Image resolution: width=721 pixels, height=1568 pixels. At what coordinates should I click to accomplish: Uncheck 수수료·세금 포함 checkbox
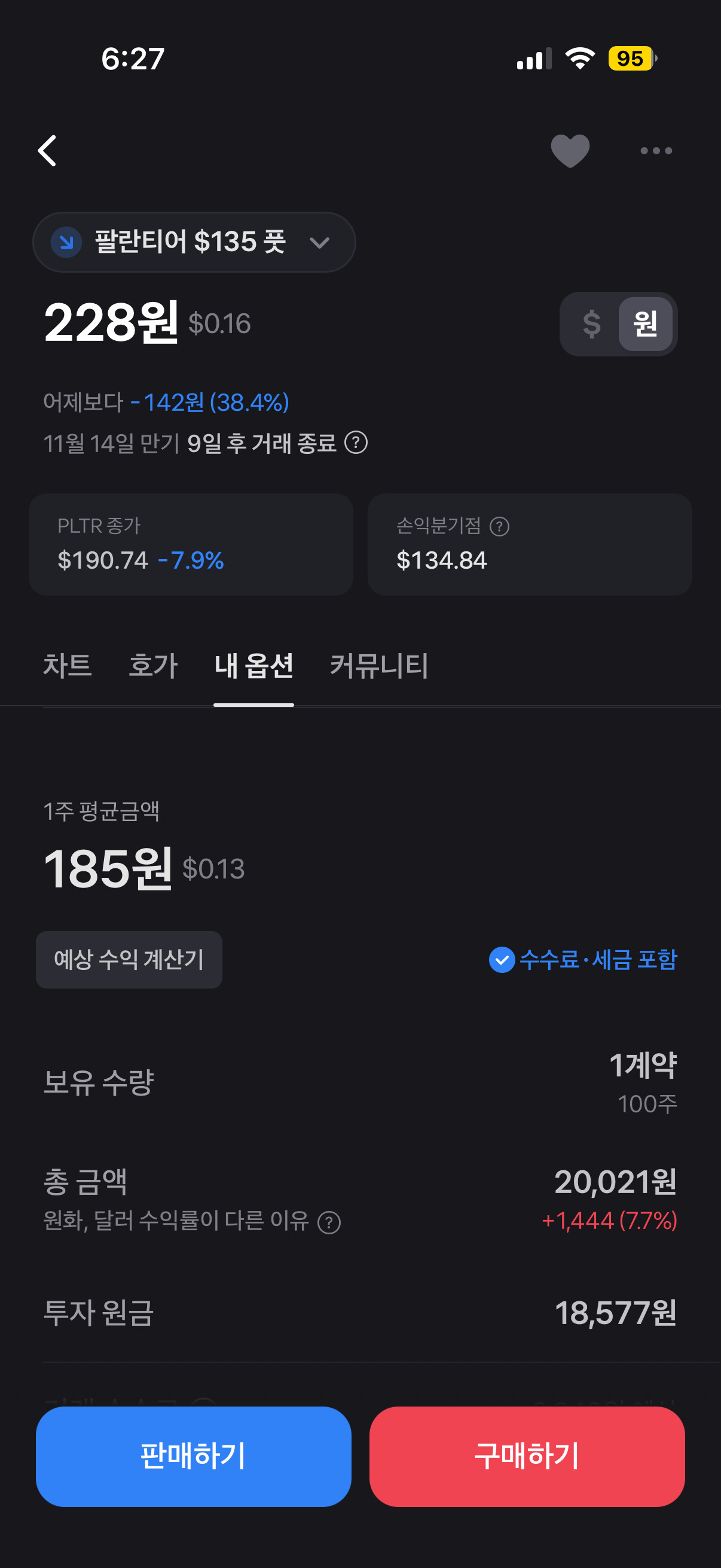coord(502,960)
